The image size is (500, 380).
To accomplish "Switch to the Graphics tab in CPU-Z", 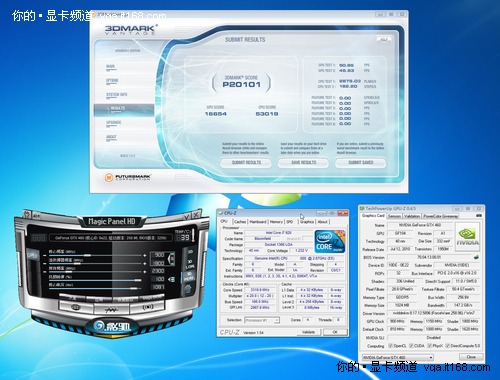I will coord(307,222).
